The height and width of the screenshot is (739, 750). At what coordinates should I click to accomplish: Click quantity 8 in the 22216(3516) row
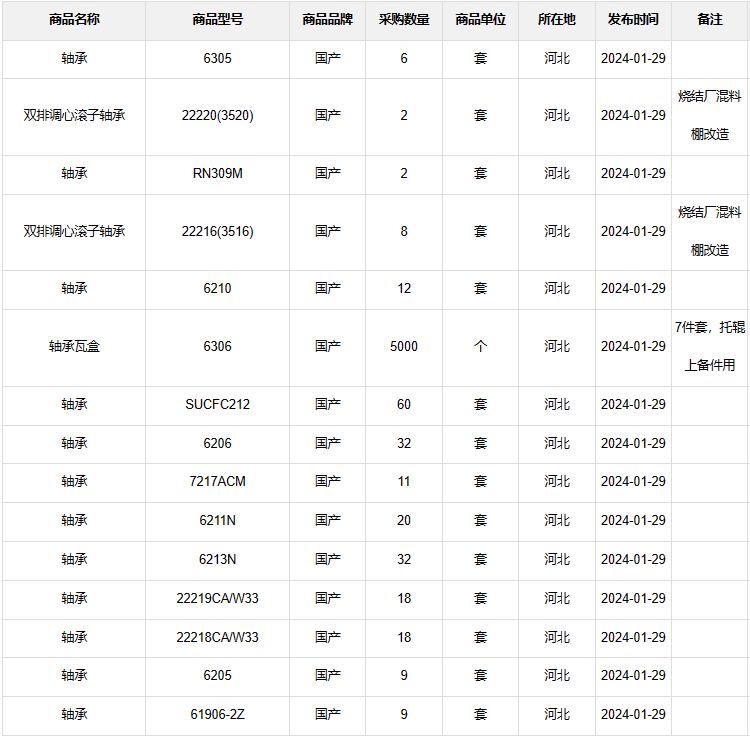[404, 232]
